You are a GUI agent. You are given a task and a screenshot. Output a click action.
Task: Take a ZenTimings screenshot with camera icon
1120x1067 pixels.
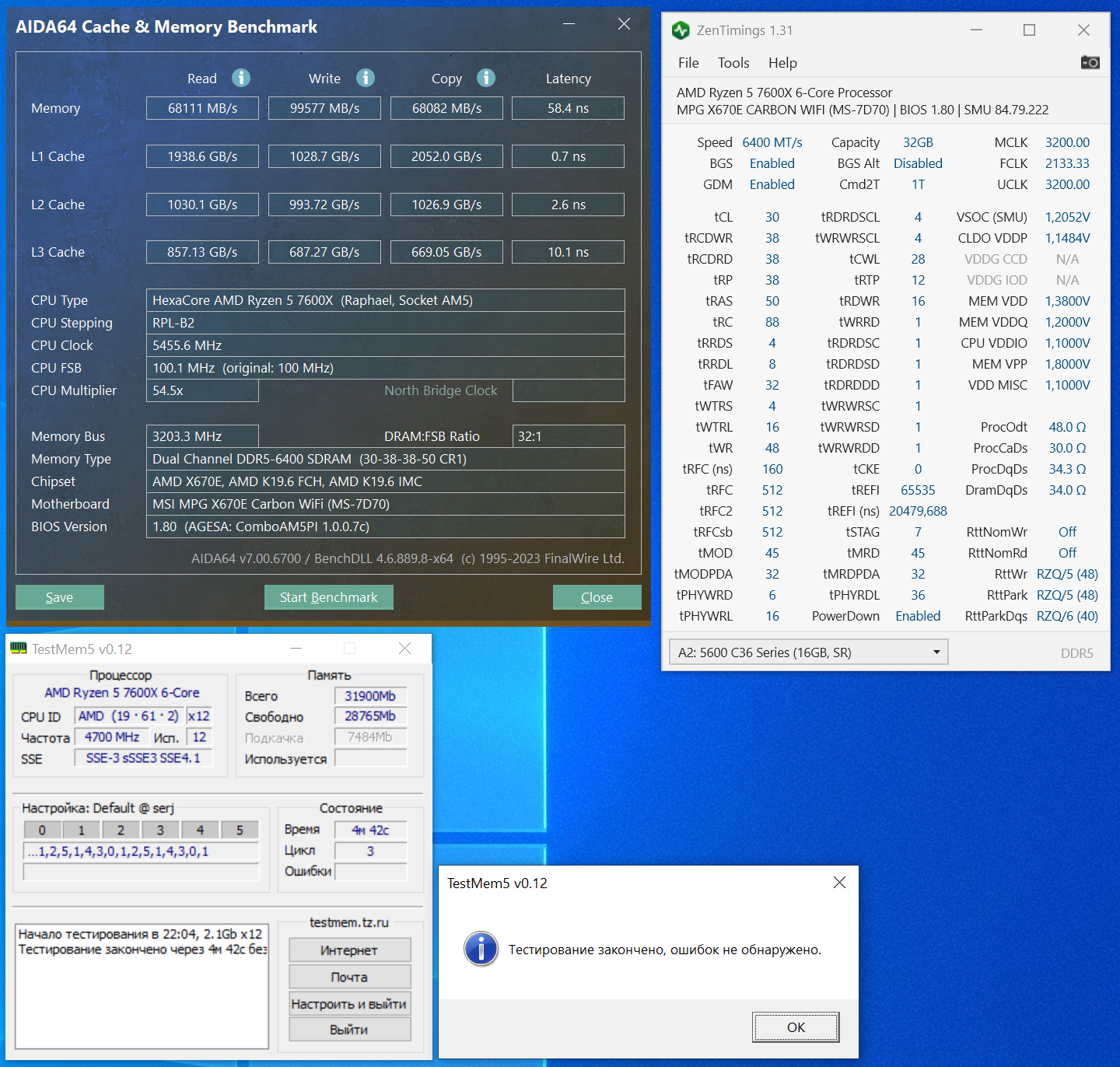pyautogui.click(x=1090, y=62)
